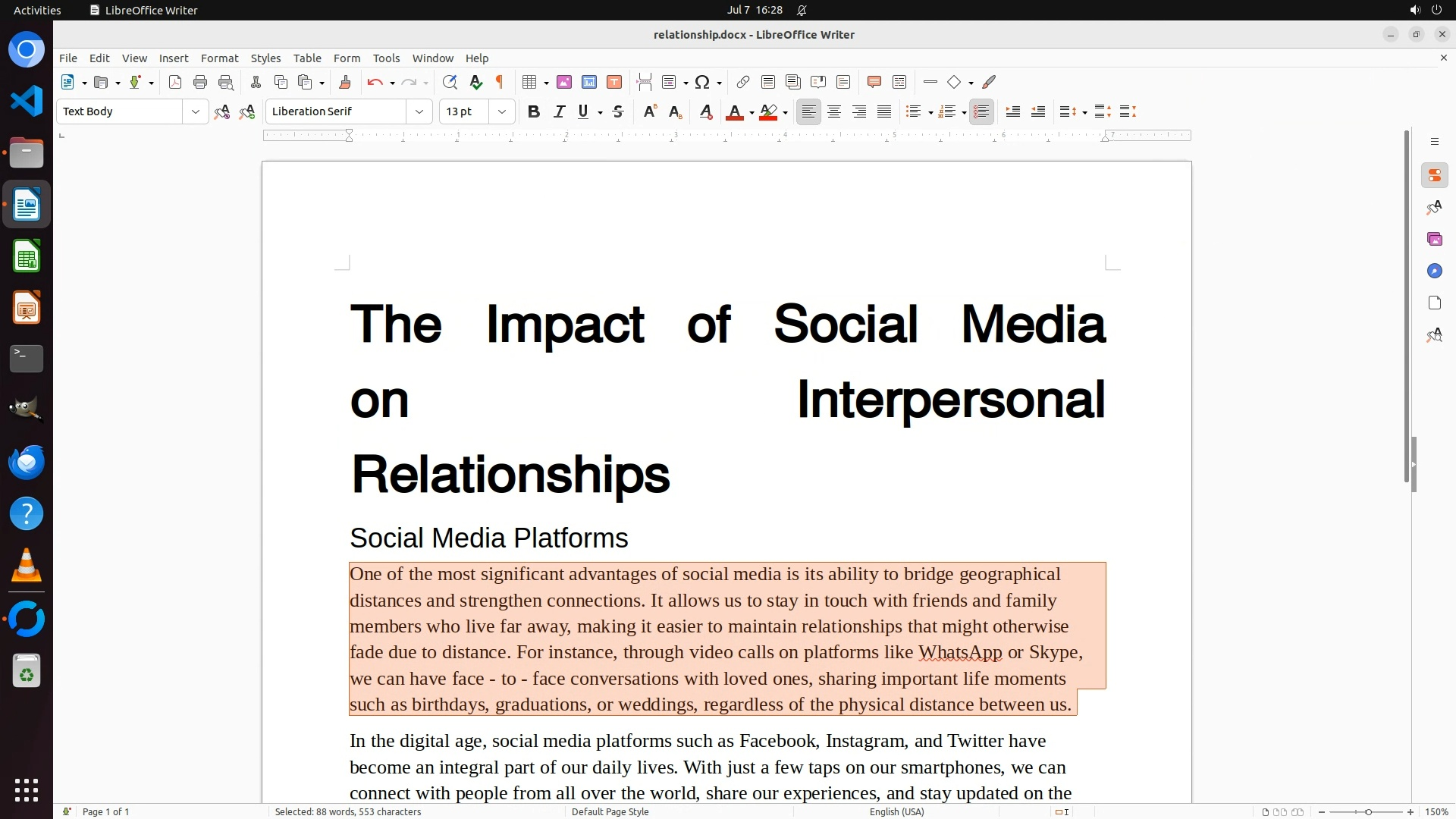Insert special character with Omega icon
The width and height of the screenshot is (1456, 819).
tap(702, 82)
